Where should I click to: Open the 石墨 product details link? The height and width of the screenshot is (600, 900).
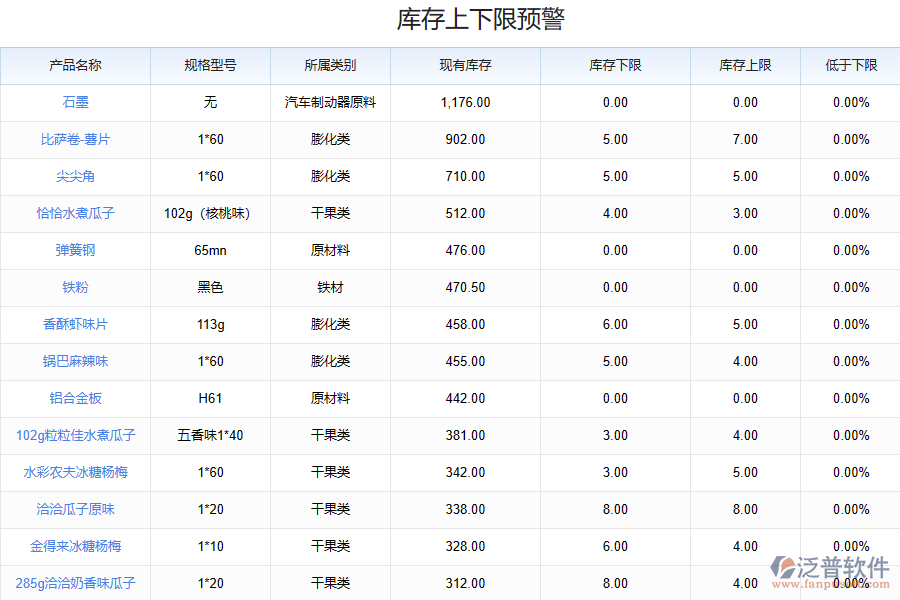[x=74, y=102]
